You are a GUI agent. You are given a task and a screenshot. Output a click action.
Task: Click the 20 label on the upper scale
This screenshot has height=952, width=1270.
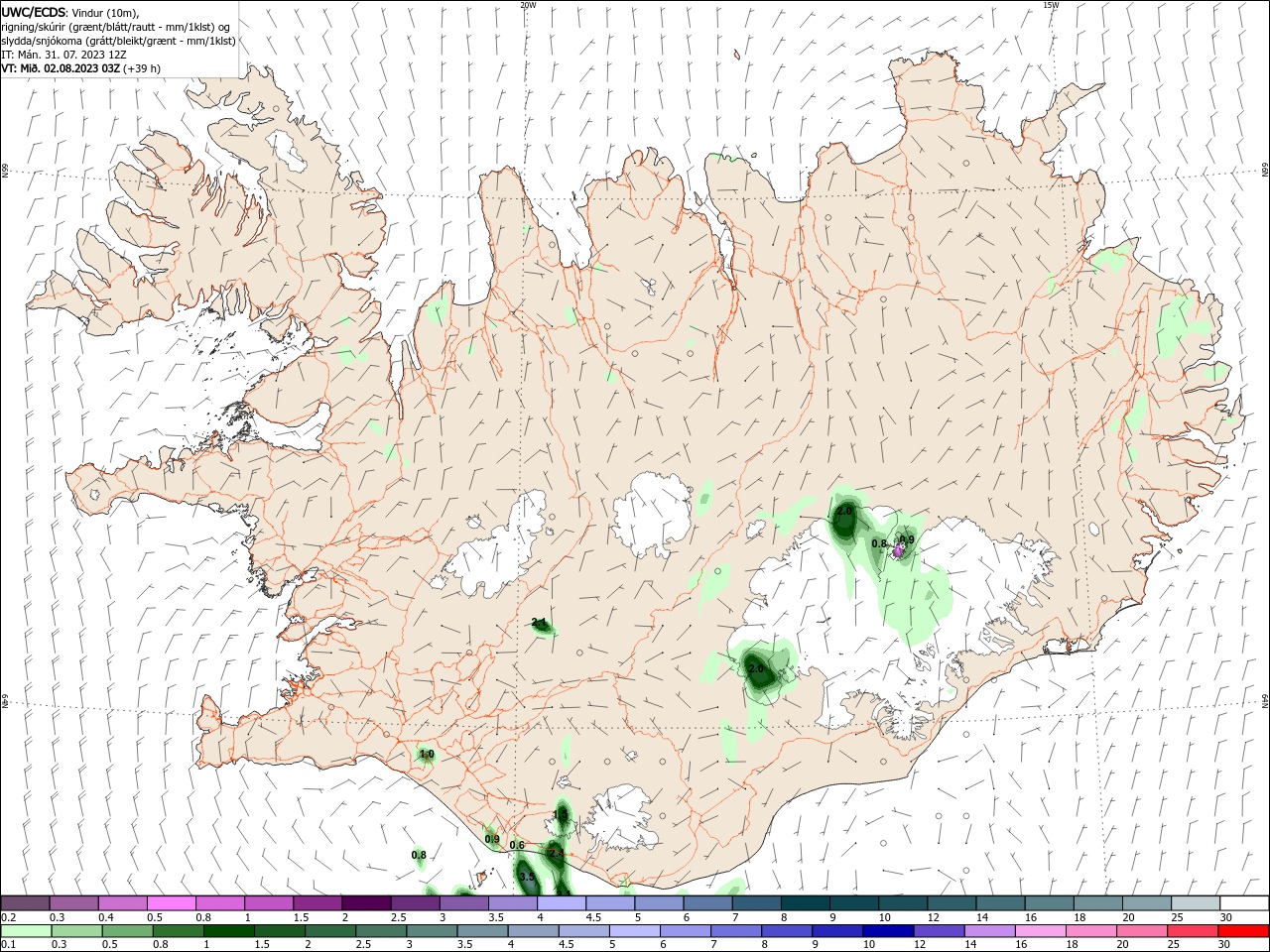pyautogui.click(x=1128, y=917)
